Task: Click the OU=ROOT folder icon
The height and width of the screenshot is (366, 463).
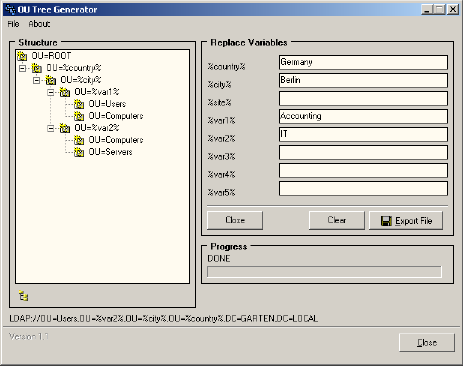Action: click(x=22, y=56)
